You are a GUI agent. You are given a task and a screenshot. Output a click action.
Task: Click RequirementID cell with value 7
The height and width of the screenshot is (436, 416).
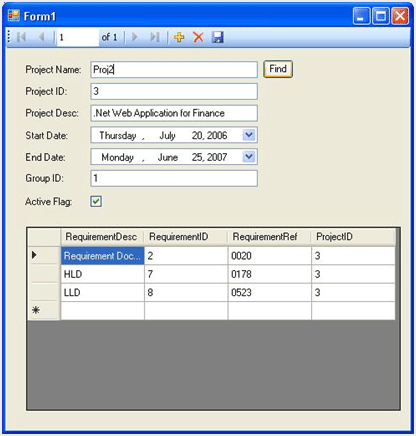tap(186, 274)
